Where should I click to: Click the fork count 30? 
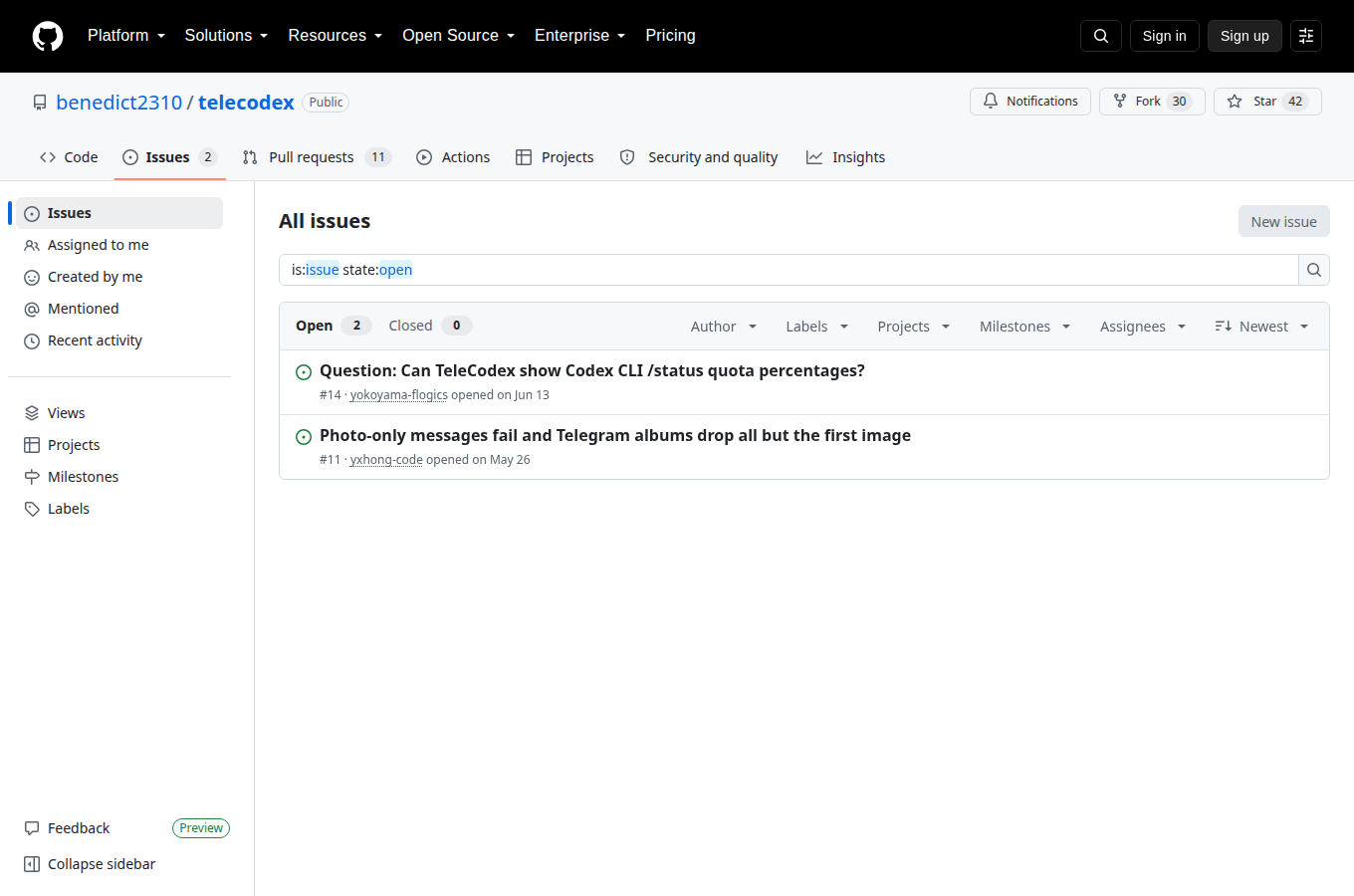pyautogui.click(x=1179, y=102)
